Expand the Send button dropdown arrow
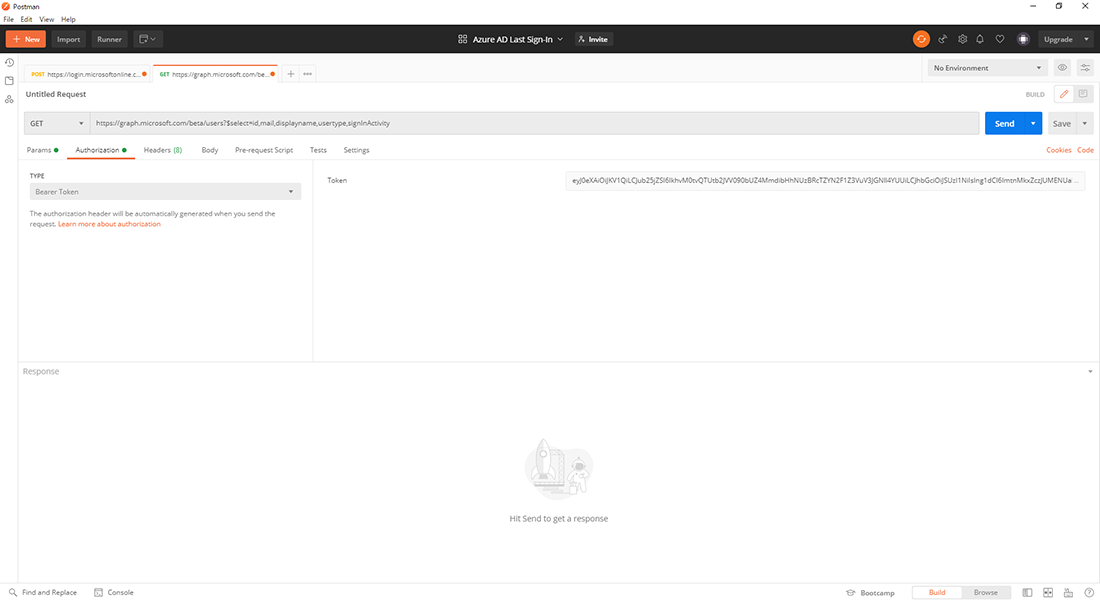Image resolution: width=1100 pixels, height=602 pixels. pos(1033,123)
